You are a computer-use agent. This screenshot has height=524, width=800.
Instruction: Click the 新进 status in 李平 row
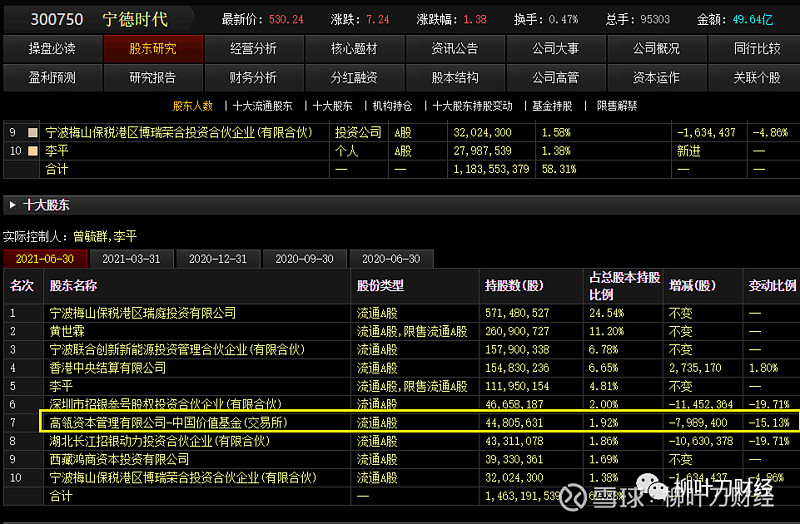click(x=689, y=151)
